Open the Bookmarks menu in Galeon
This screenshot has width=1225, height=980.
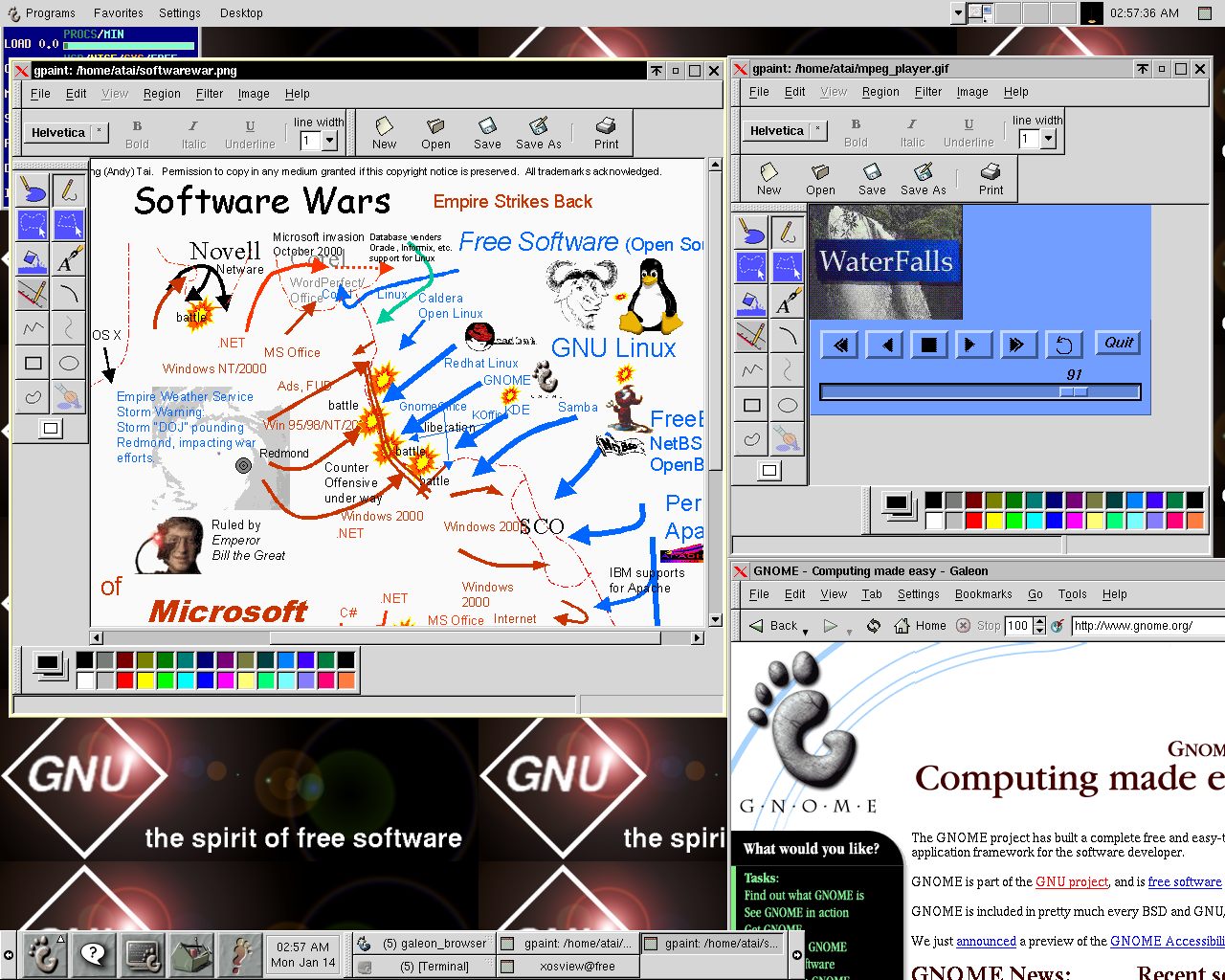click(x=983, y=594)
